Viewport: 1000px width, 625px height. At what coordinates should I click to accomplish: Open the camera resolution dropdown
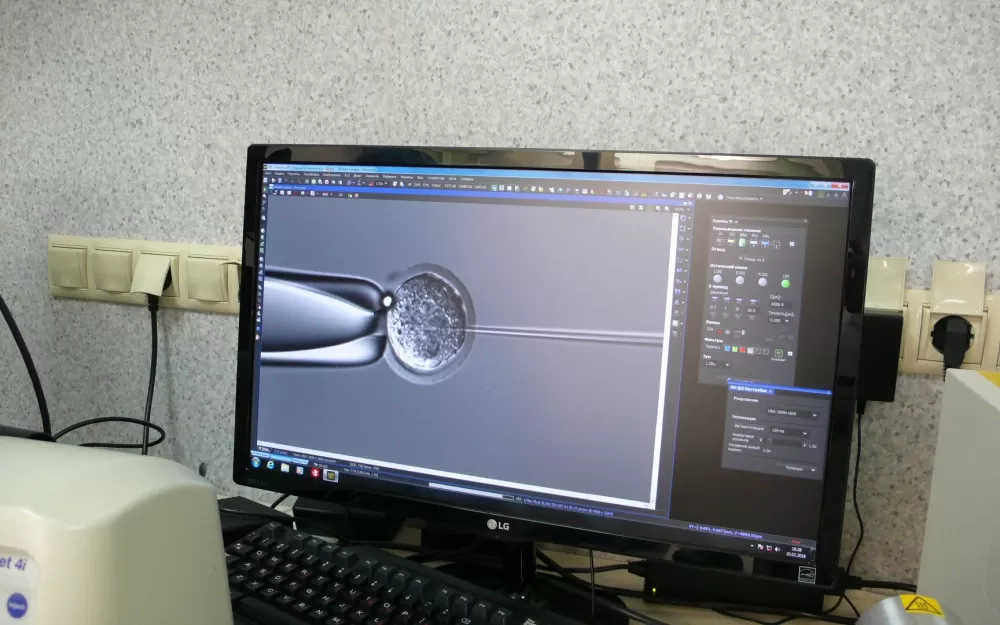click(x=793, y=414)
